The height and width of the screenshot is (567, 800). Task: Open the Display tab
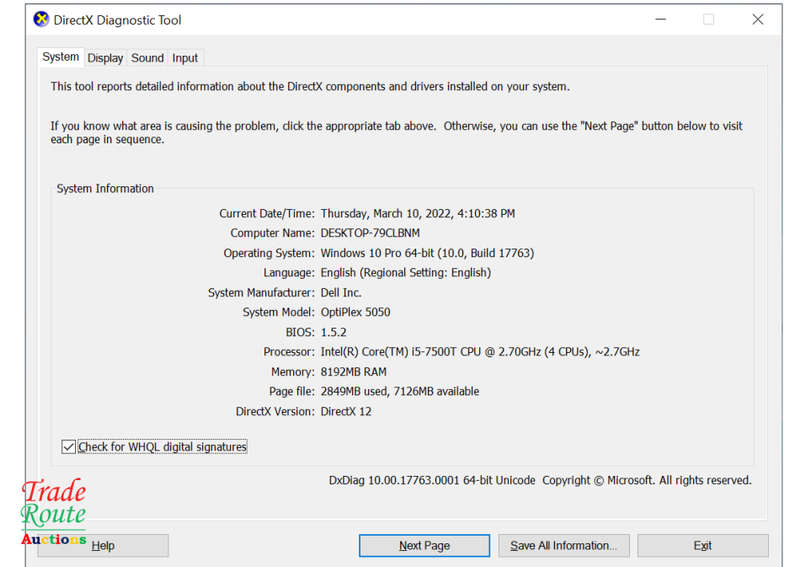(x=105, y=58)
